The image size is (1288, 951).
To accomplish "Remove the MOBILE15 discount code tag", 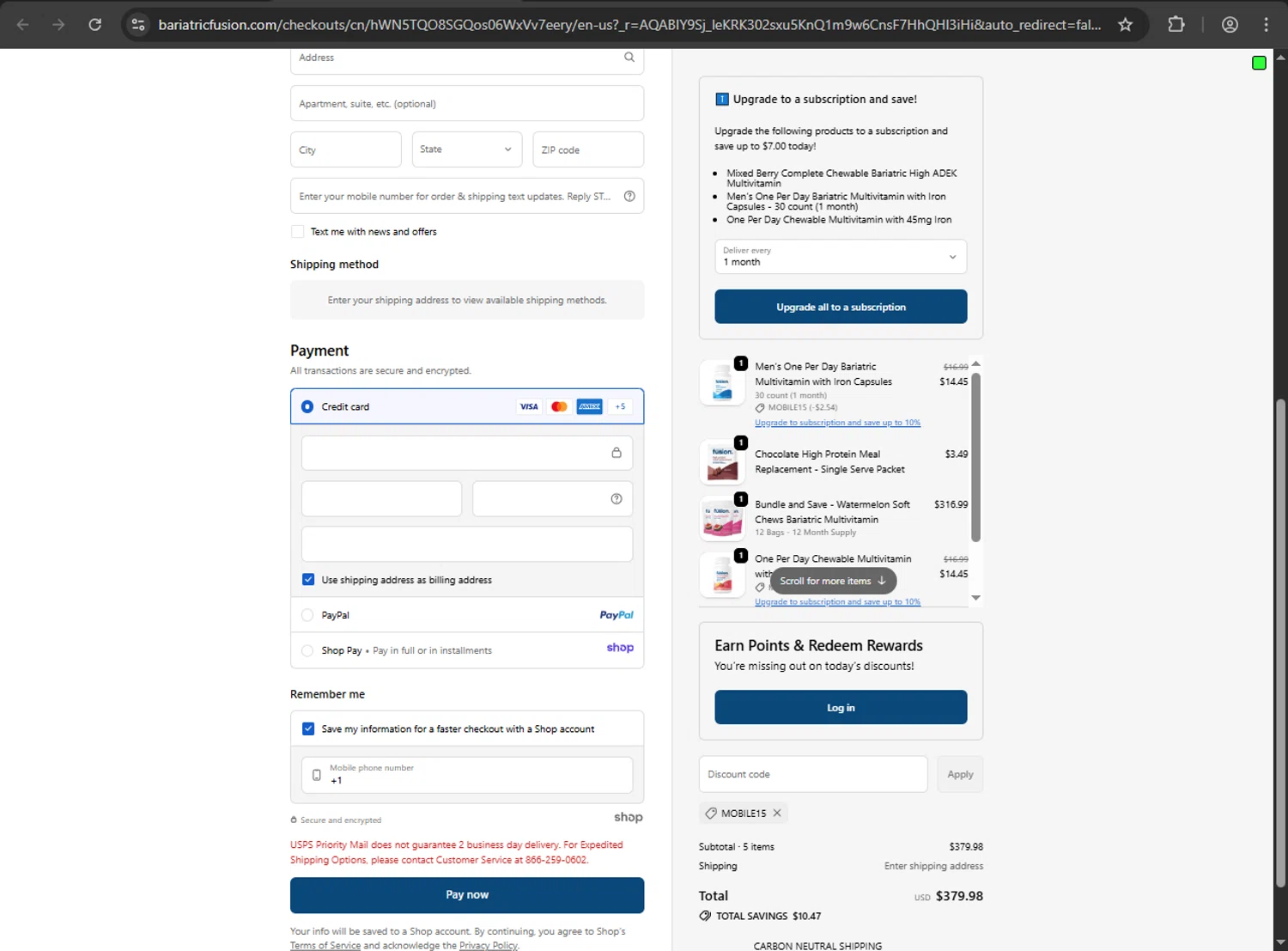I will 777,813.
